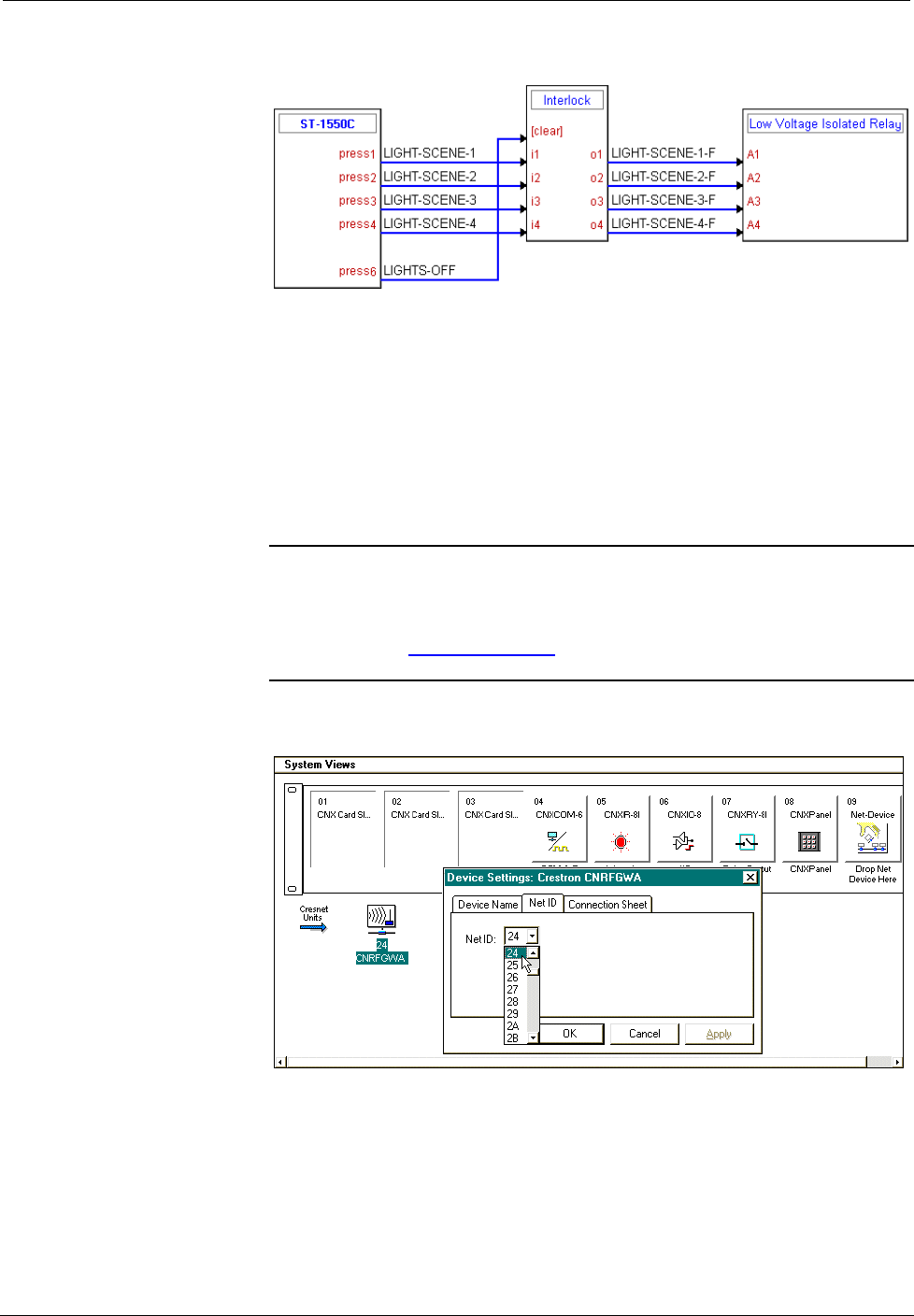Select the CNXIR-8I infrared card icon
The width and height of the screenshot is (914, 1316).
pyautogui.click(x=621, y=842)
